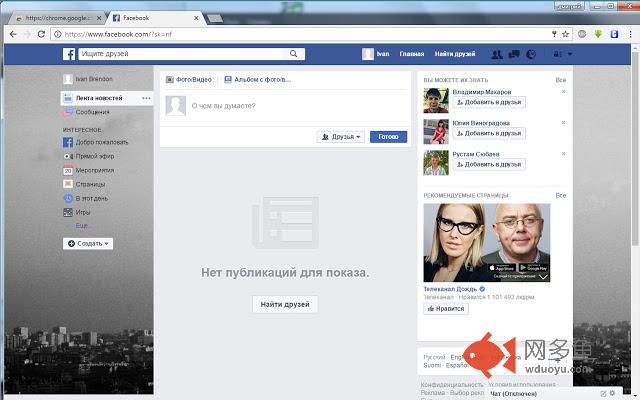Expand Еще link in sidebar
This screenshot has height=400, width=640.
(81, 225)
